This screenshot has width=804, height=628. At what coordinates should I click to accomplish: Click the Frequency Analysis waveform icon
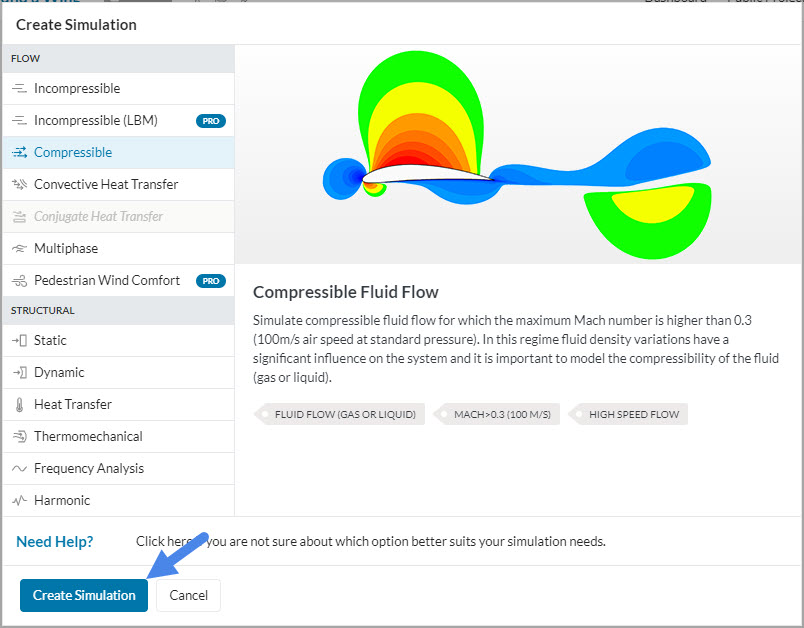tap(18, 468)
